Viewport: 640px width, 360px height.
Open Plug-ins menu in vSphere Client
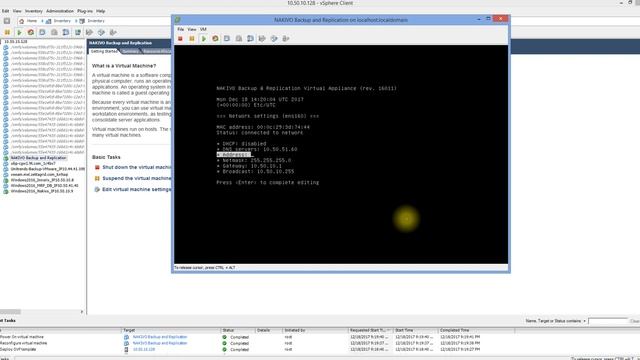coord(85,11)
